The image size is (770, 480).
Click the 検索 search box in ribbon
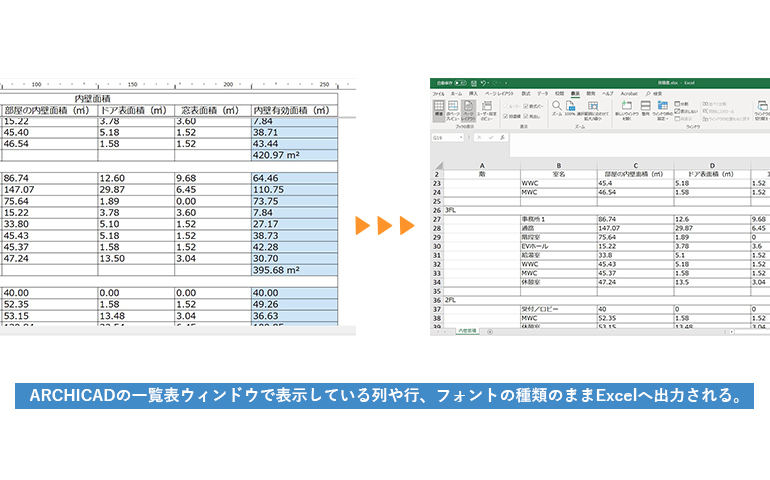point(654,94)
